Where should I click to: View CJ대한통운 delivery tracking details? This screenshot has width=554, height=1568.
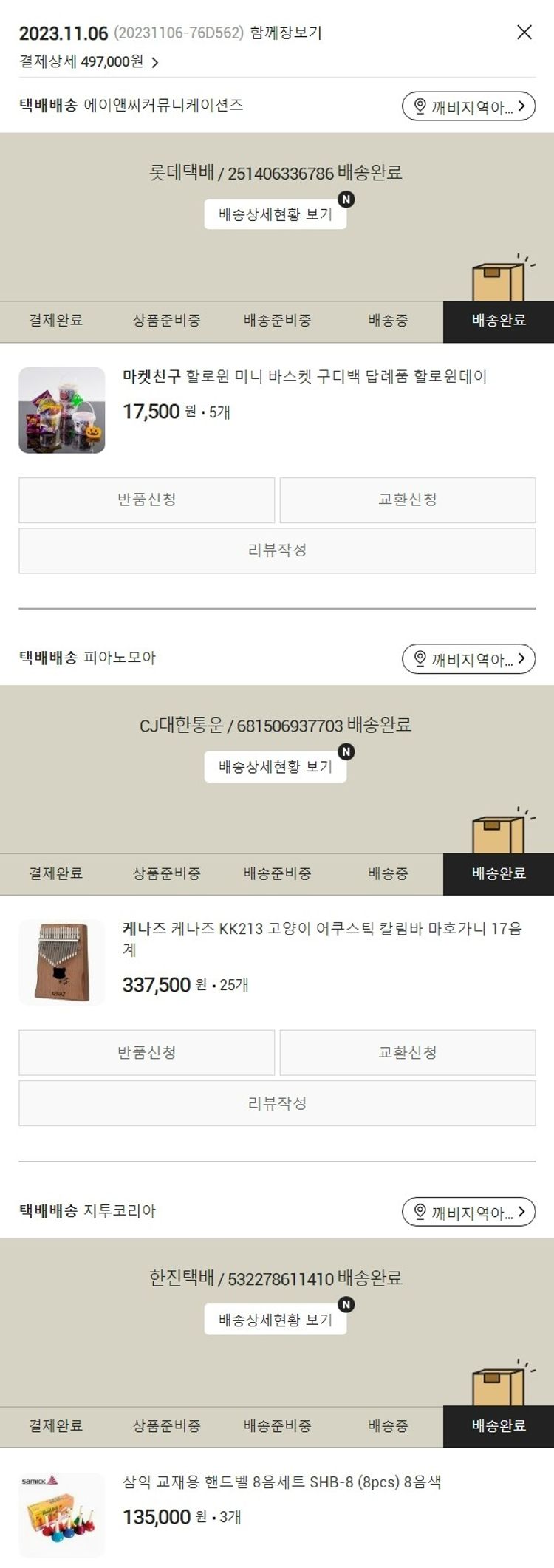pos(276,767)
